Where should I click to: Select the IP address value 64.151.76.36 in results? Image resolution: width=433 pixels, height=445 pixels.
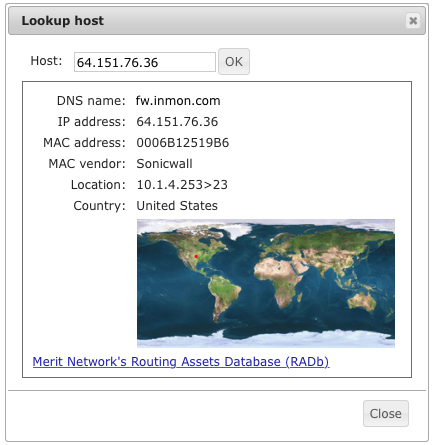click(x=177, y=122)
